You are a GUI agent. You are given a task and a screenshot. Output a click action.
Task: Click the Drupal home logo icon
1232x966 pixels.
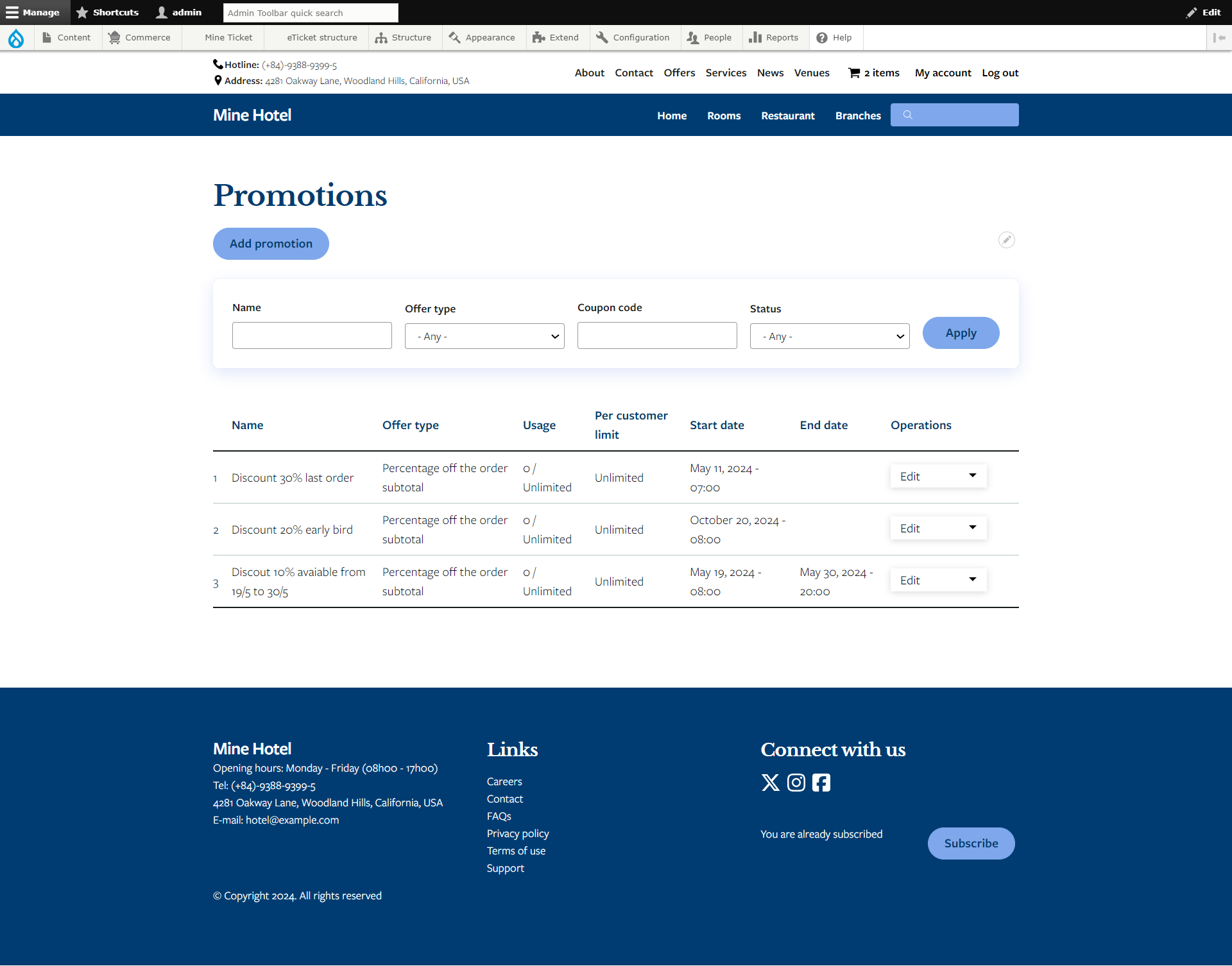point(16,38)
